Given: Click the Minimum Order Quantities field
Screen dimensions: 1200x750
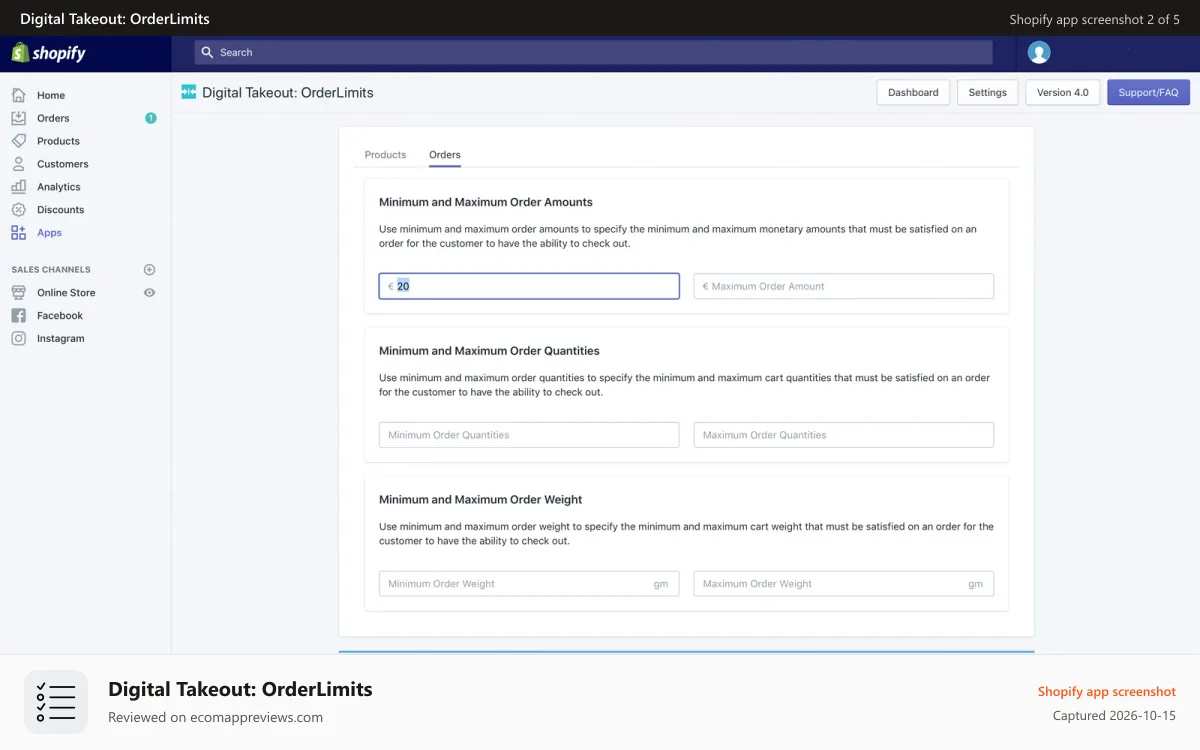Looking at the screenshot, I should point(529,435).
